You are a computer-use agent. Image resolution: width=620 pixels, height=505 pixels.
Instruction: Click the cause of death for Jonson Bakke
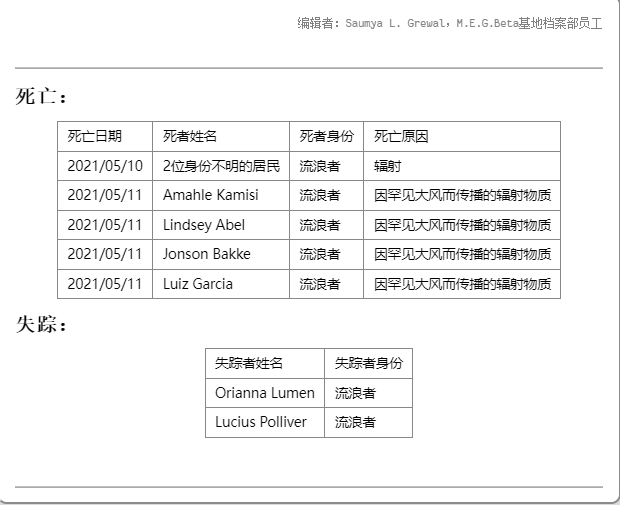point(463,254)
